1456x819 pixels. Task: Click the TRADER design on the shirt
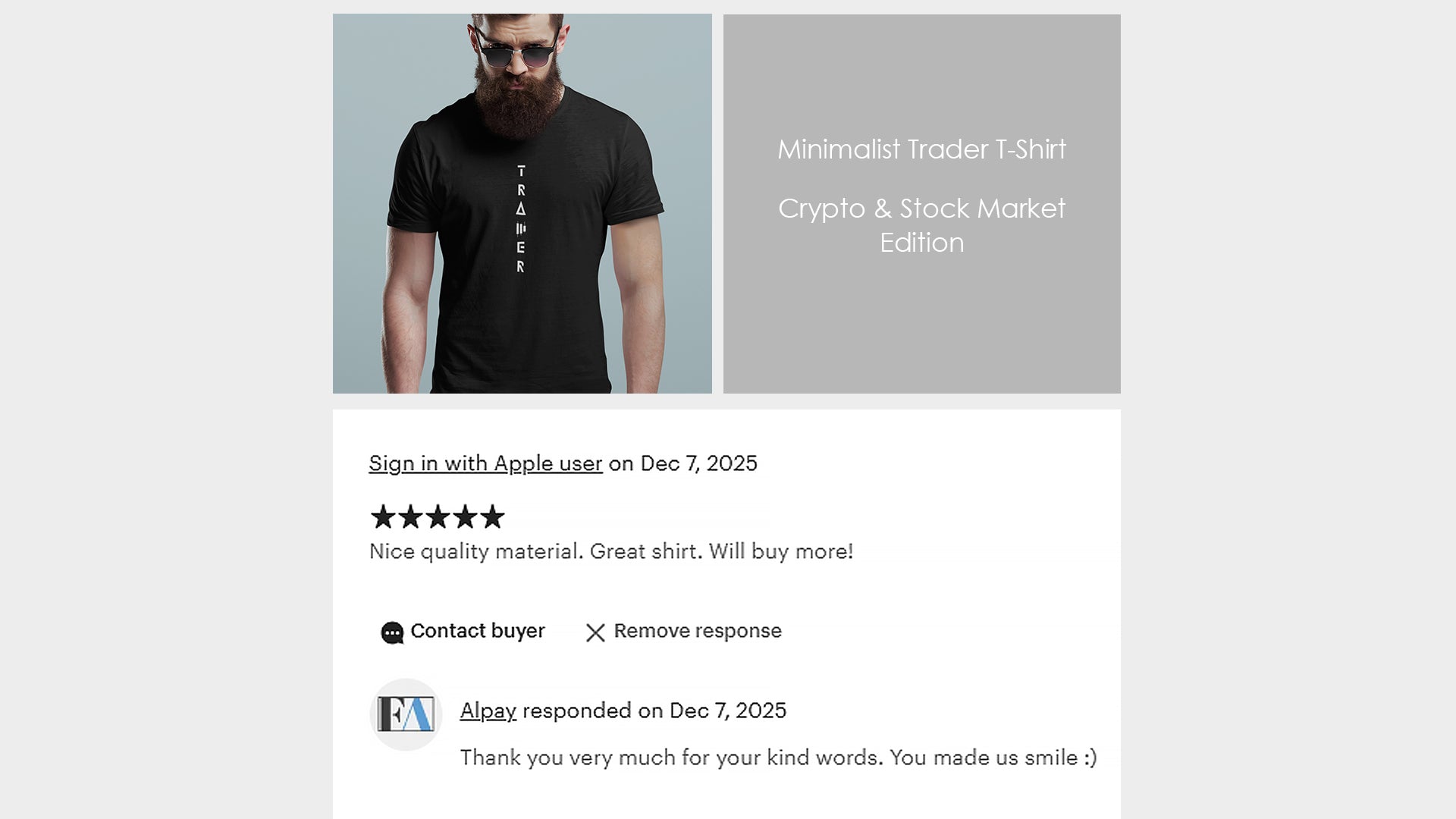(x=520, y=218)
